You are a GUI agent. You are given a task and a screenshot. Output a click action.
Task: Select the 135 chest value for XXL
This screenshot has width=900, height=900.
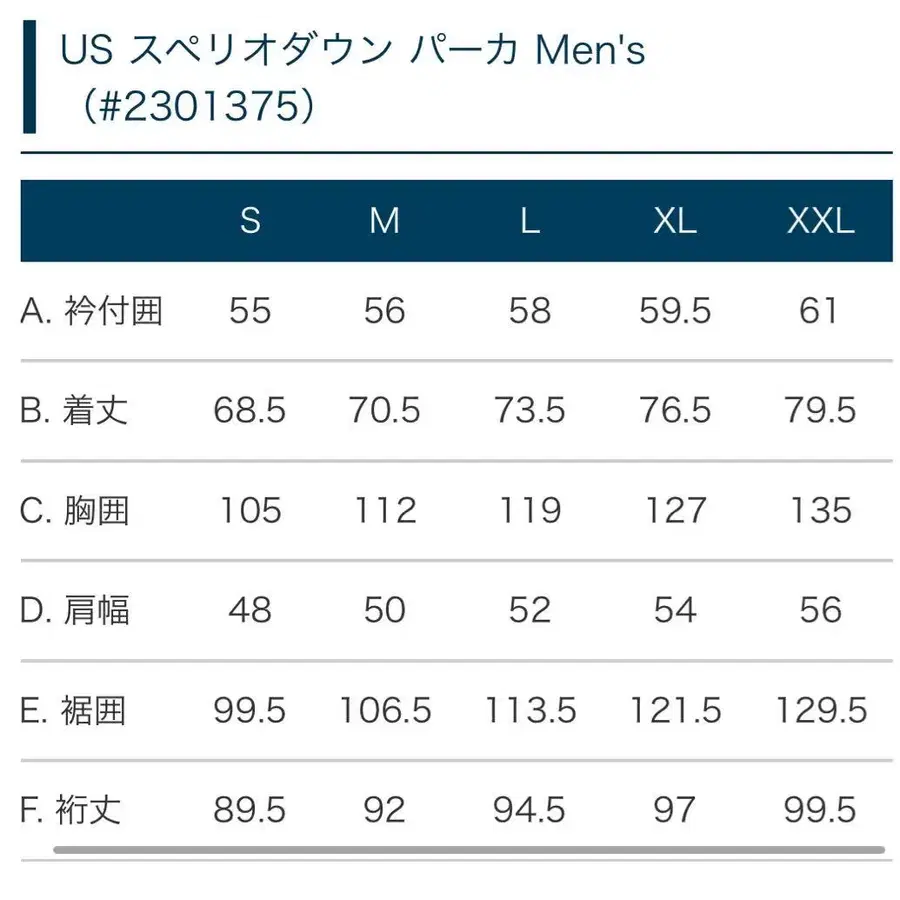tap(820, 510)
